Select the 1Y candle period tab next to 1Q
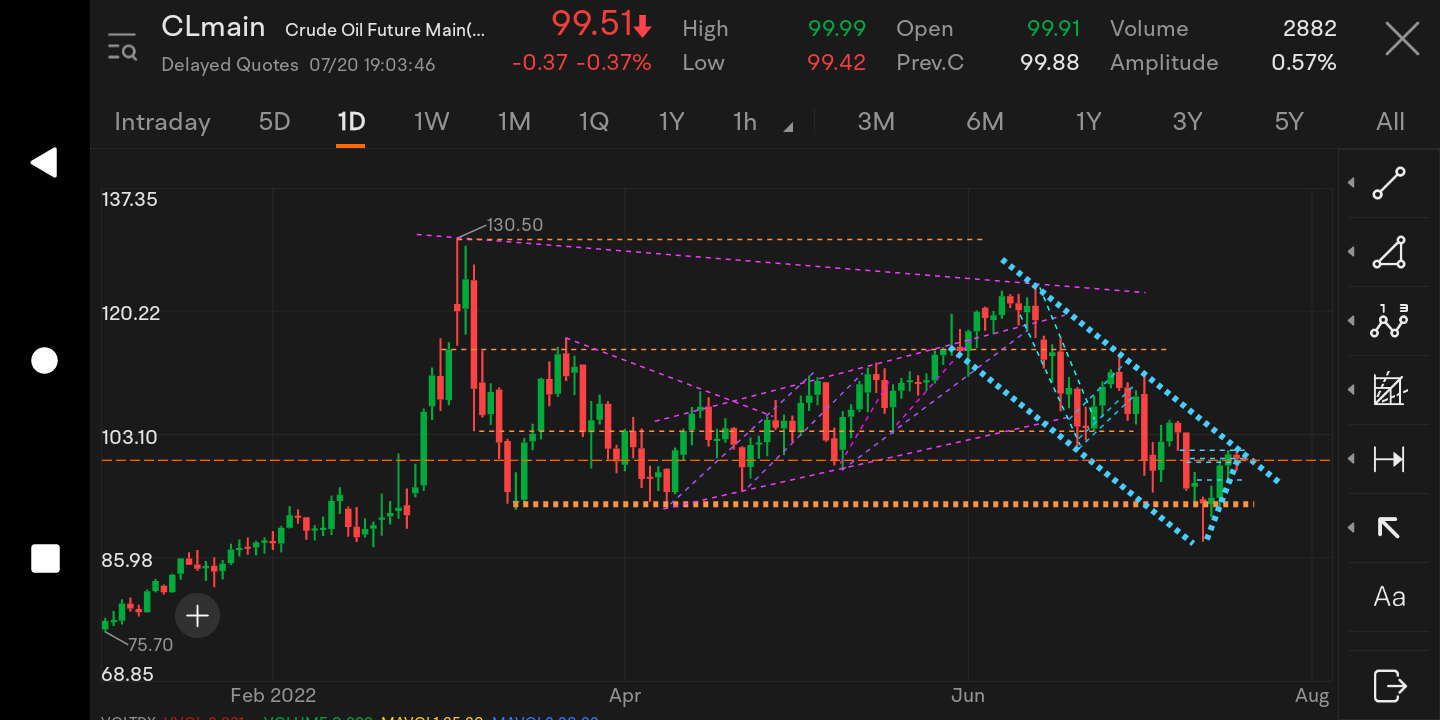This screenshot has width=1440, height=720. point(671,122)
